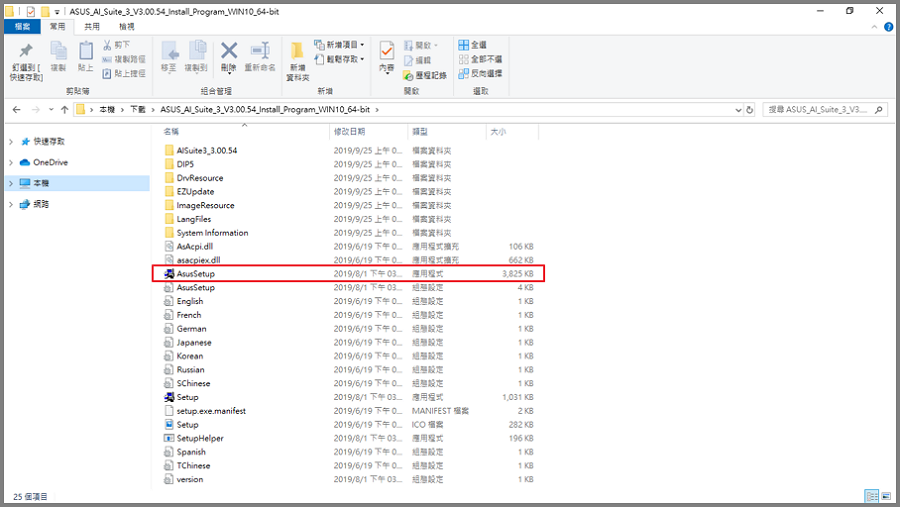Click the Downloads breadcrumb segment
Image resolution: width=900 pixels, height=507 pixels.
pos(138,110)
